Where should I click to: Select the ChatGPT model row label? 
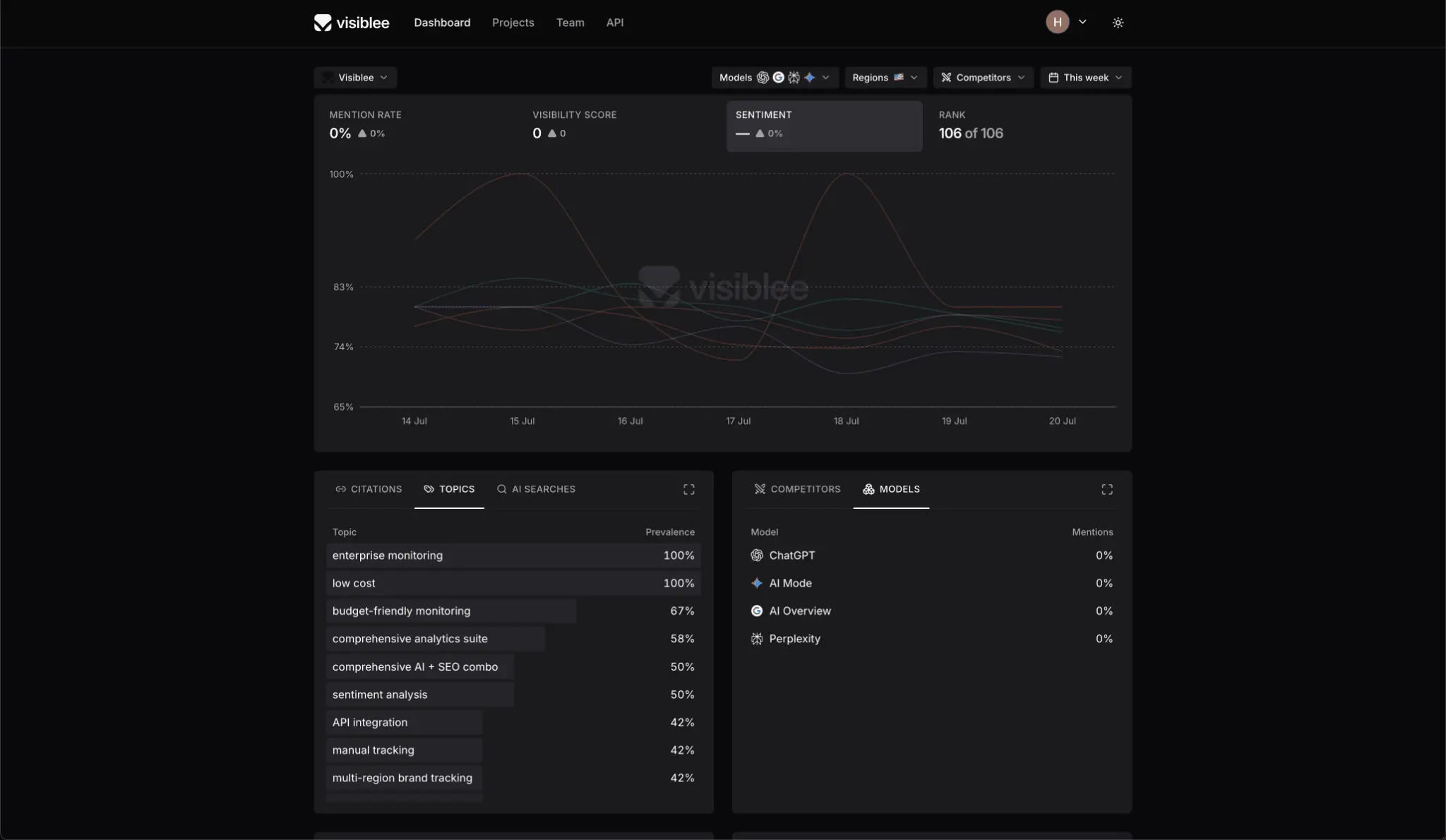point(791,556)
